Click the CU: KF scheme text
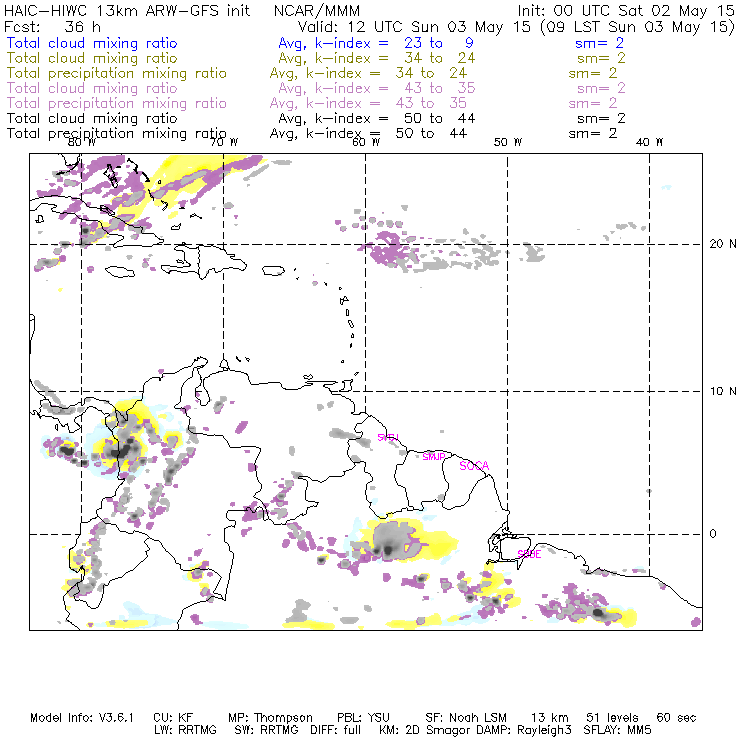Image resolution: width=740 pixels, height=740 pixels. pyautogui.click(x=173, y=718)
